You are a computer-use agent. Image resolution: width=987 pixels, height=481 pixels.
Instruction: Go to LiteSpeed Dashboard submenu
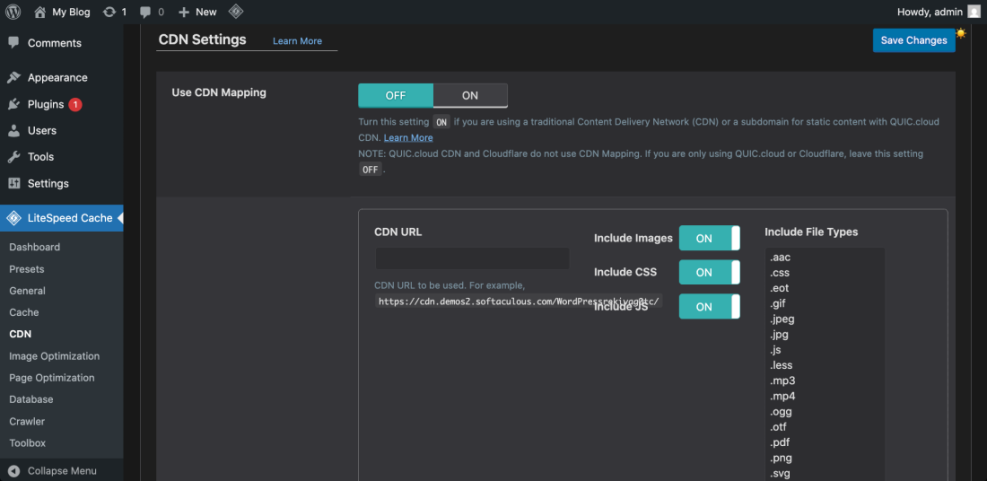pyautogui.click(x=35, y=247)
